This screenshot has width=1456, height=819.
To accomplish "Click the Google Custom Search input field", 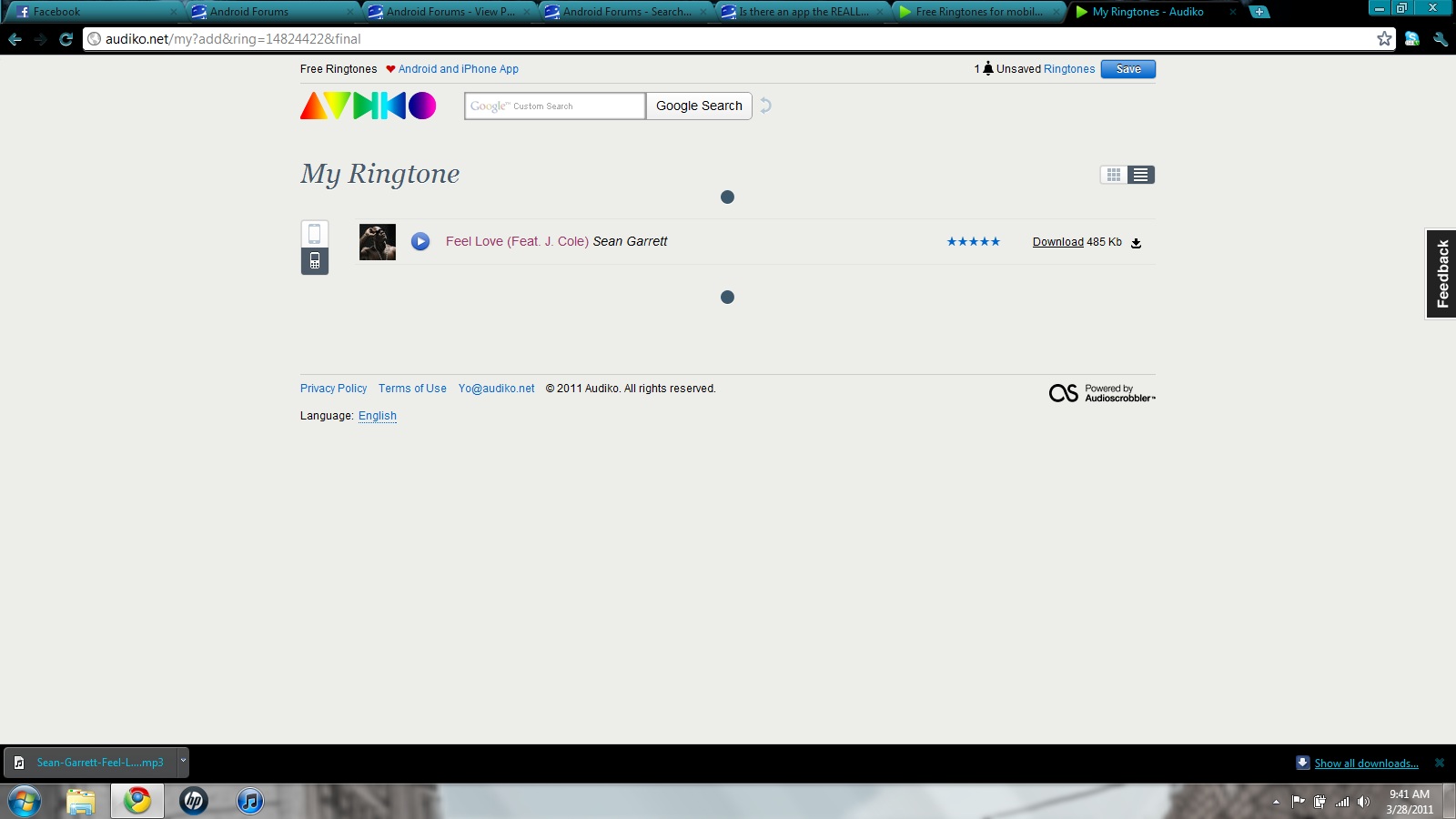I will coord(555,106).
